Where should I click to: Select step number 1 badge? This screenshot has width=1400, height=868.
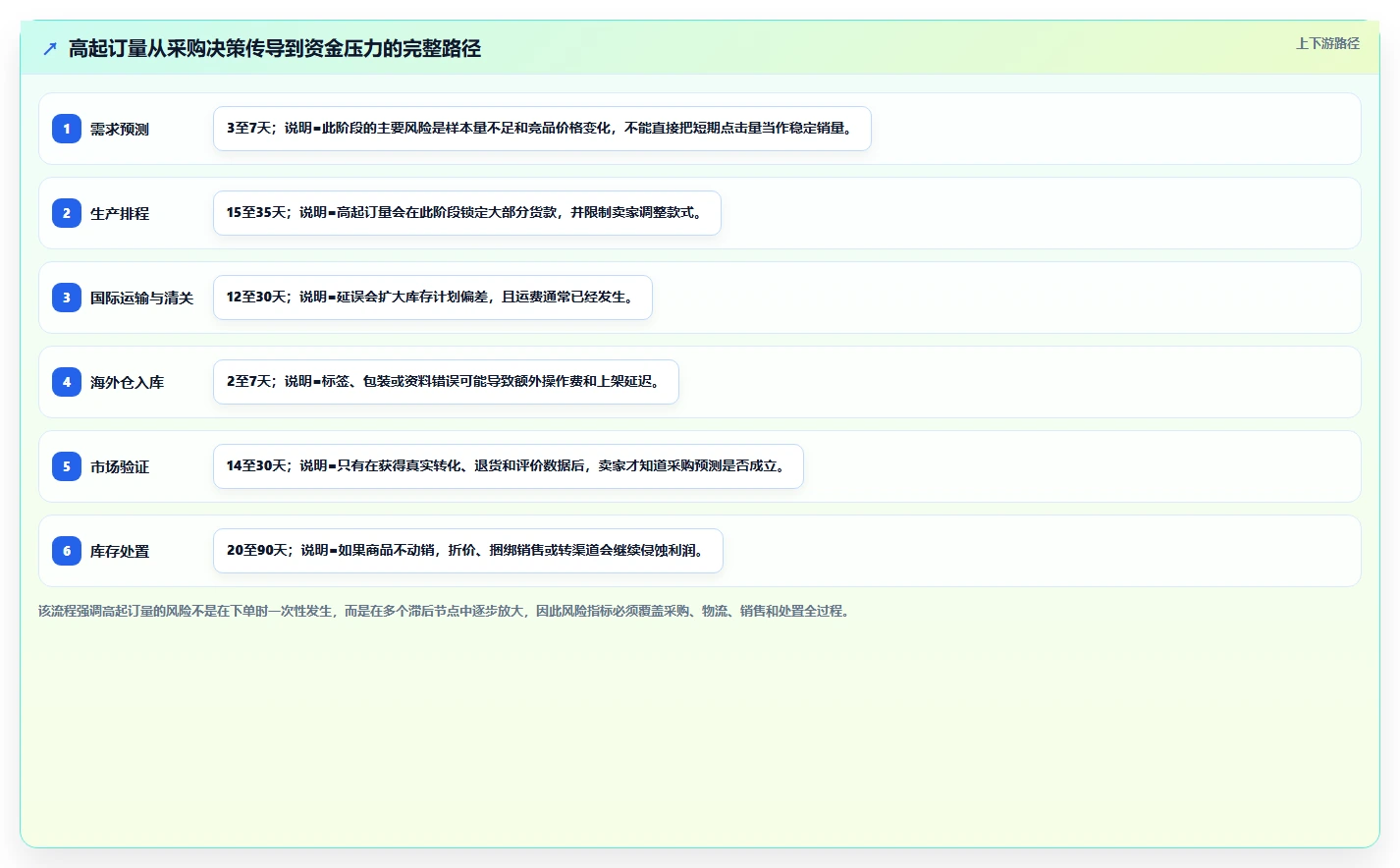[67, 129]
